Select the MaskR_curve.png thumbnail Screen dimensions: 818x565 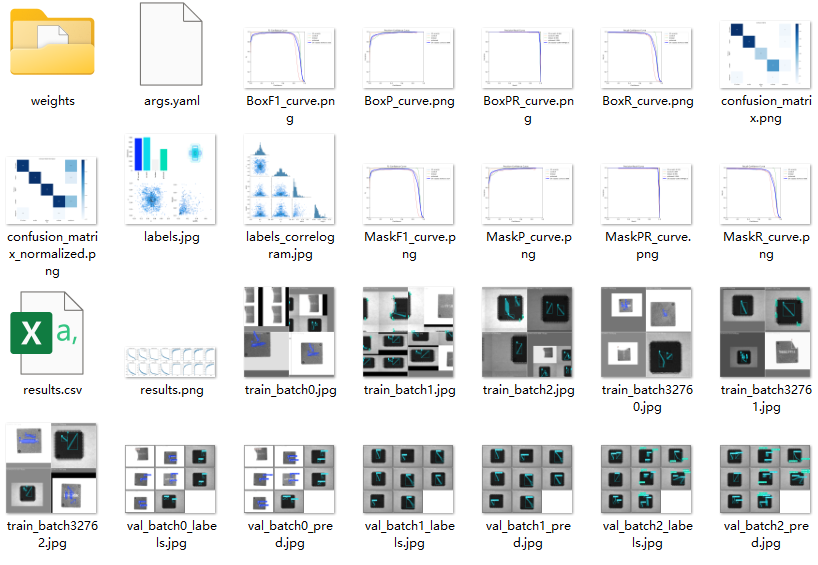765,194
